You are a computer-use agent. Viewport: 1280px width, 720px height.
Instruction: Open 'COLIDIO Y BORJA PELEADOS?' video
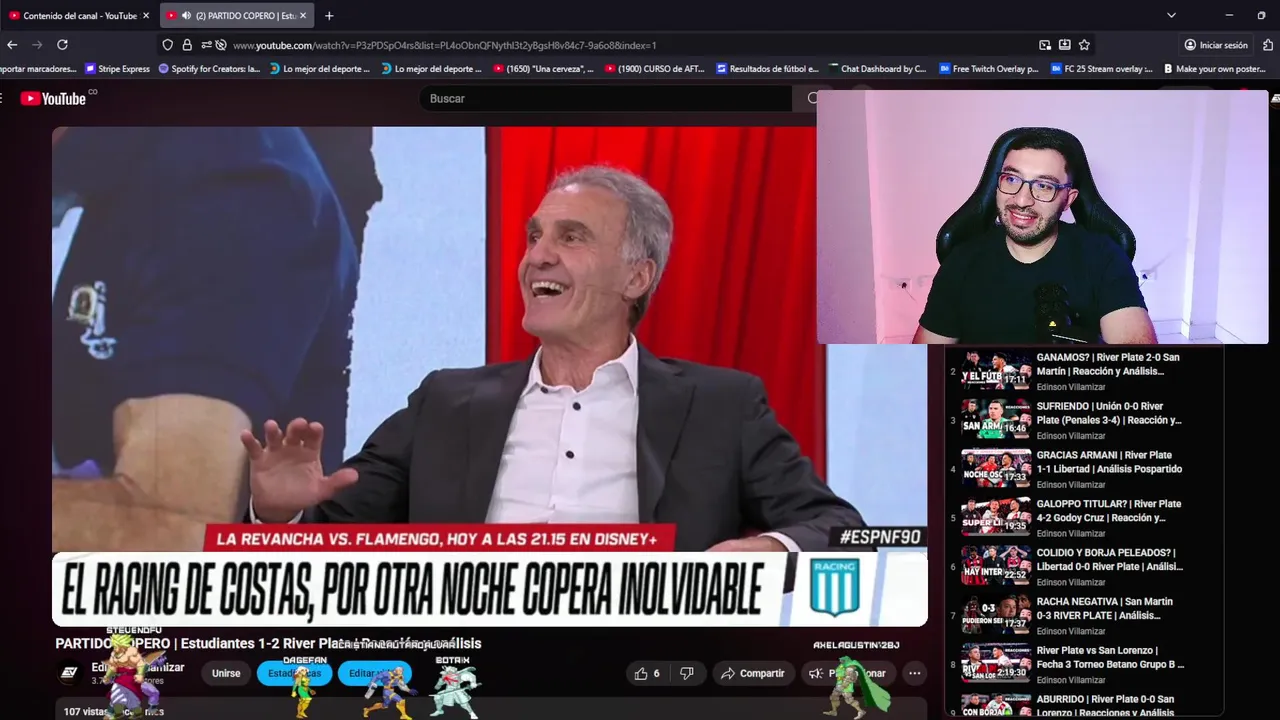pos(1109,559)
